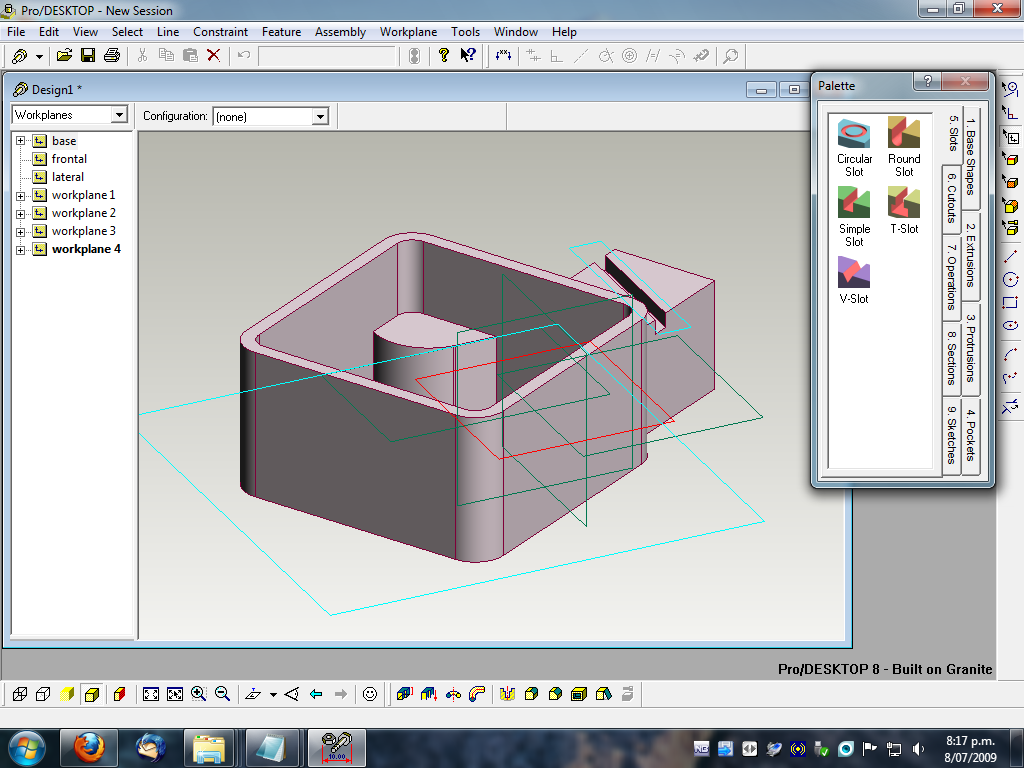Open the Feature menu
The image size is (1024, 768).
[x=281, y=31]
